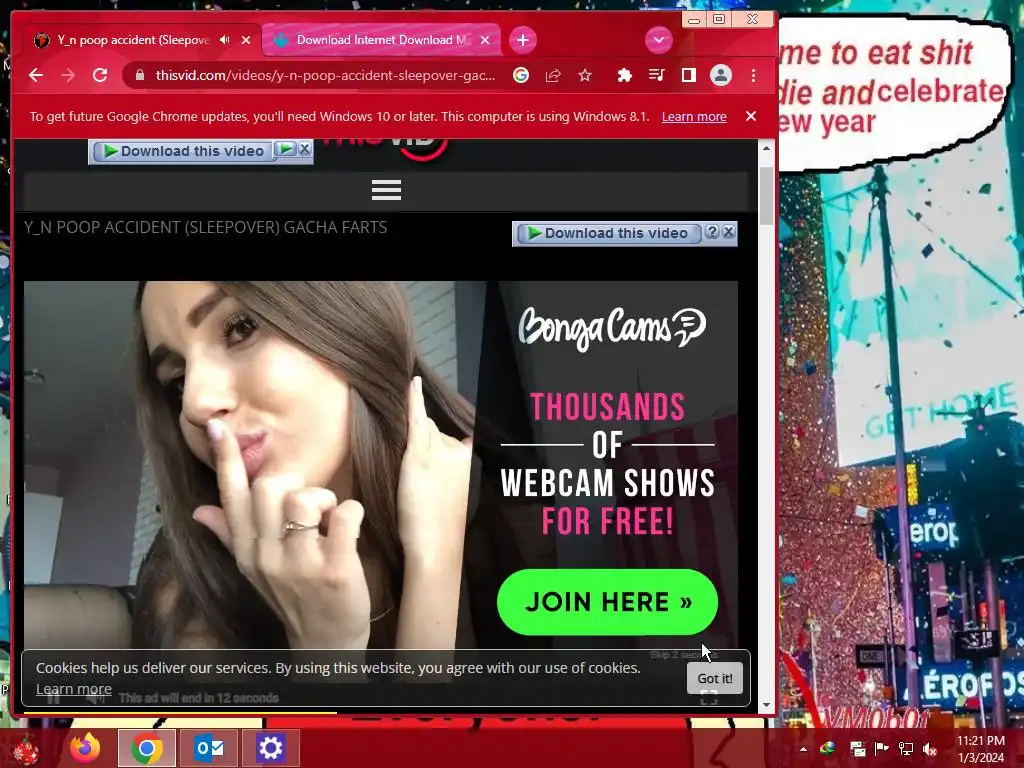Share this page using the share icon

click(x=553, y=75)
